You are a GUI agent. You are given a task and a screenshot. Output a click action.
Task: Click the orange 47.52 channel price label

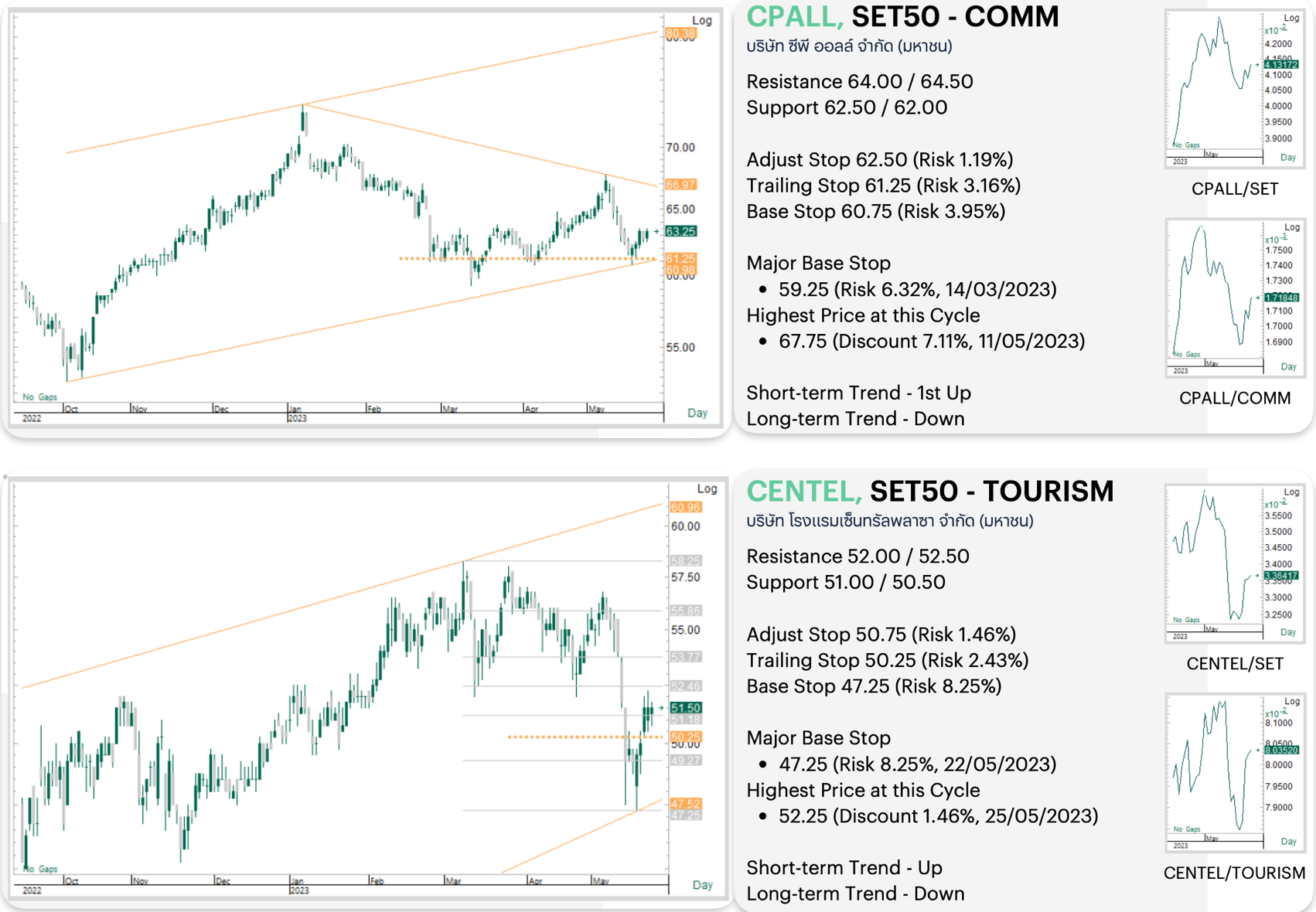click(x=685, y=804)
